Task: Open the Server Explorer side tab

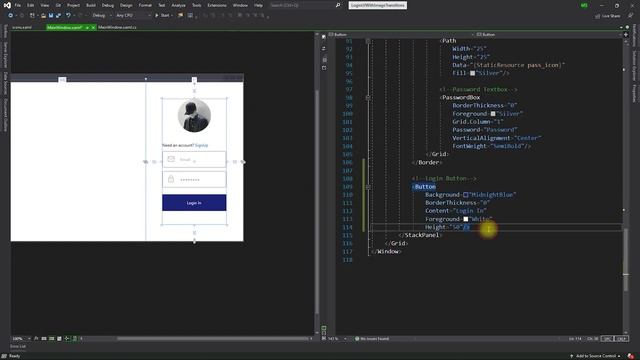Action: 5,55
